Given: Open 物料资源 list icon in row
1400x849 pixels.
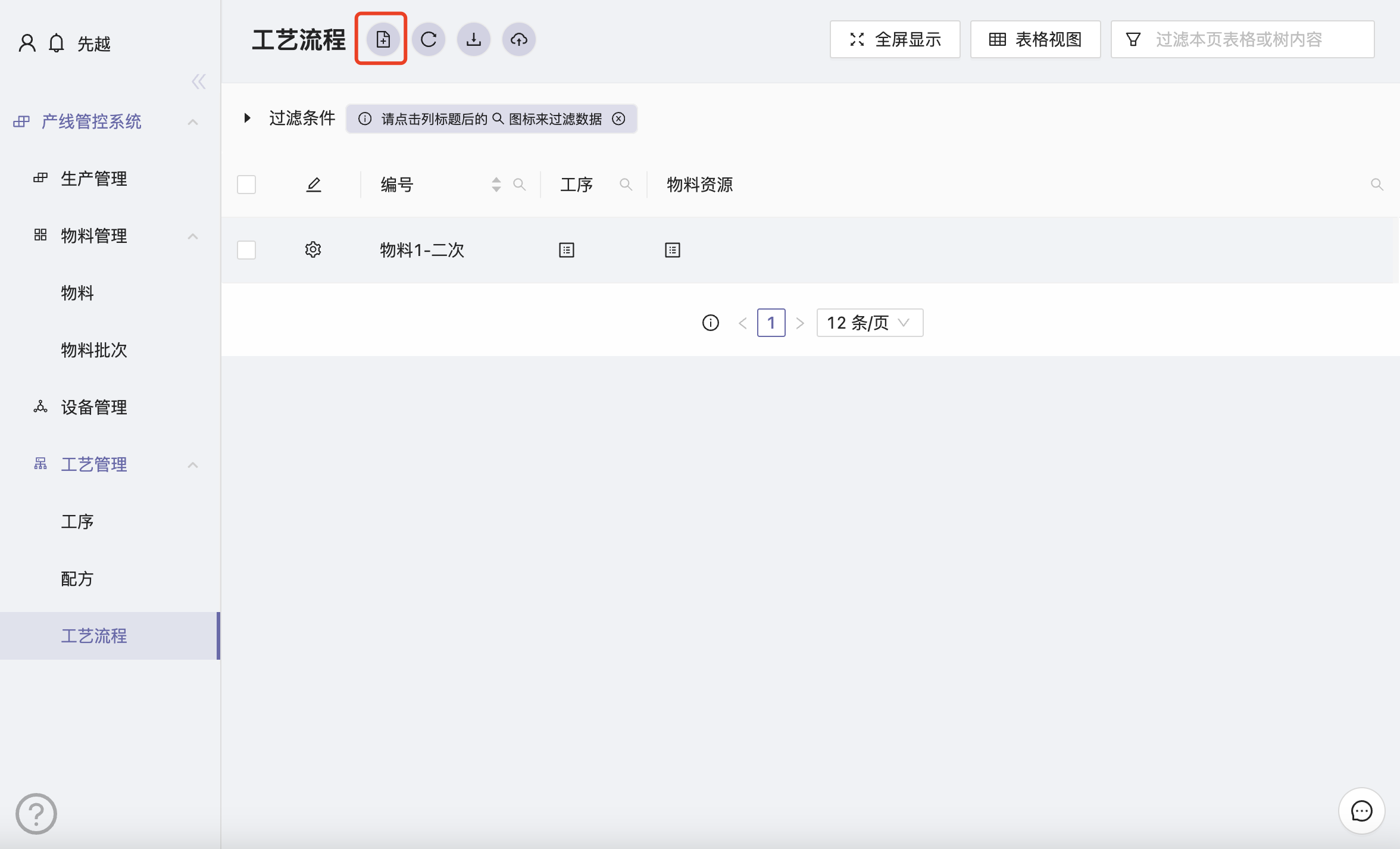Looking at the screenshot, I should [673, 250].
